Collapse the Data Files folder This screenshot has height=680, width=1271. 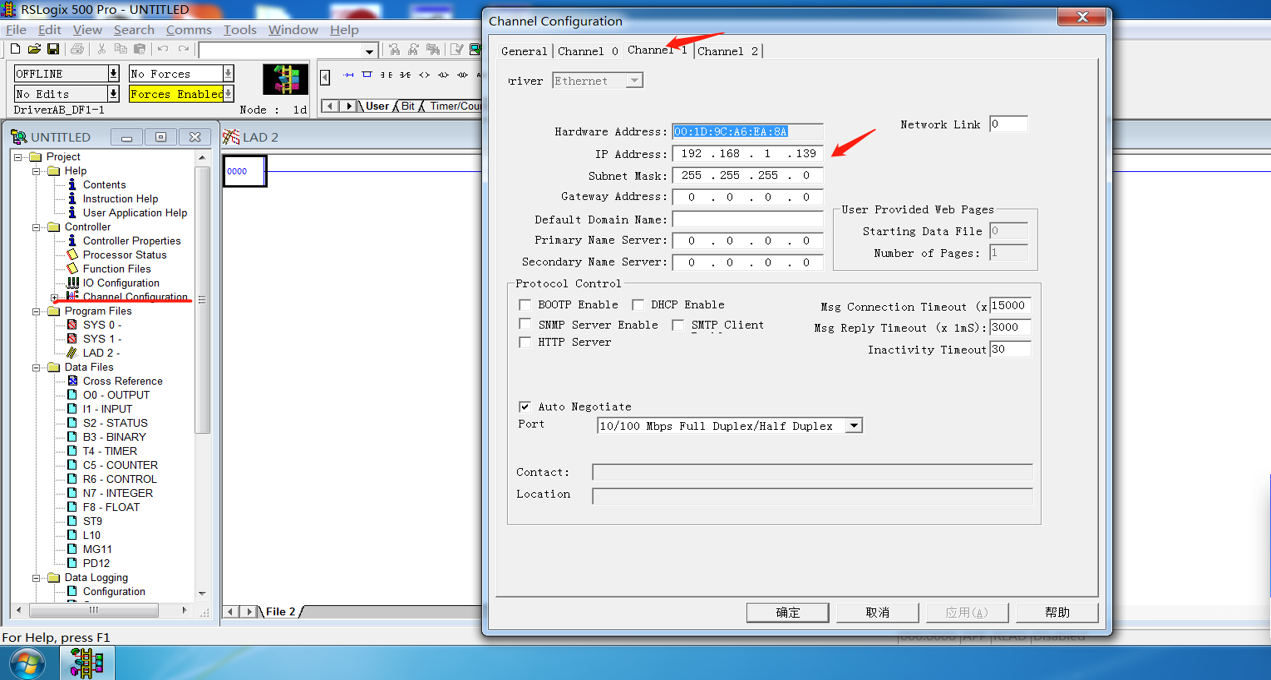36,367
